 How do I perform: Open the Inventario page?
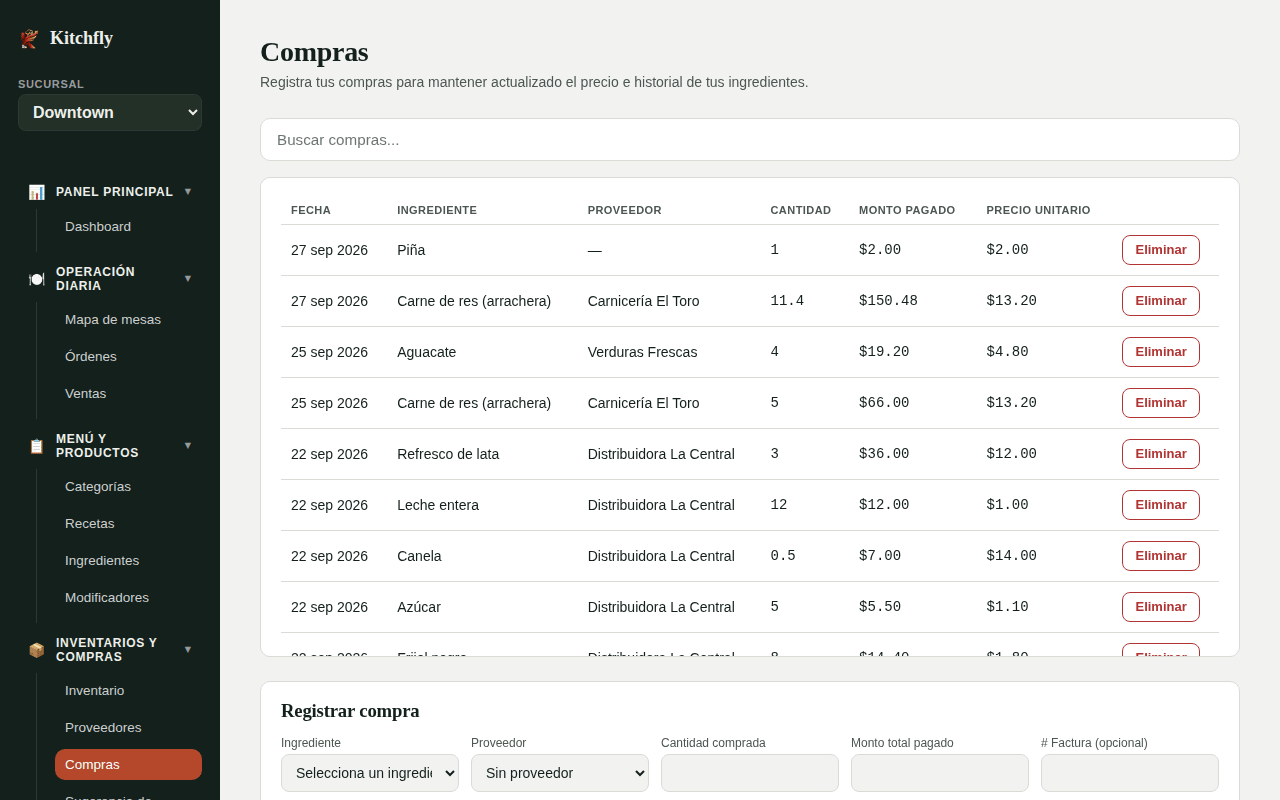click(x=128, y=691)
